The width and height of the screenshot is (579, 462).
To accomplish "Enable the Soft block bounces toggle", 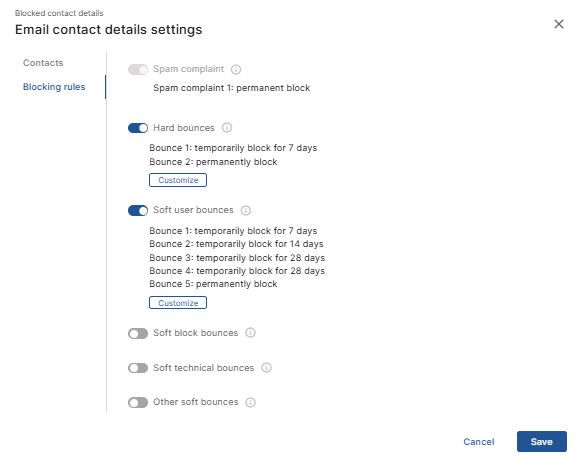I will point(138,334).
